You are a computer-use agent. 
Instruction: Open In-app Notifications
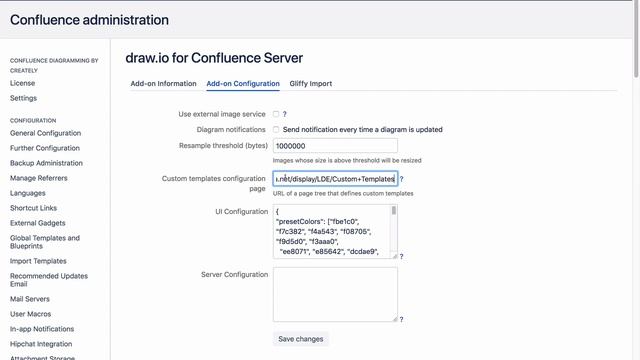(42, 329)
